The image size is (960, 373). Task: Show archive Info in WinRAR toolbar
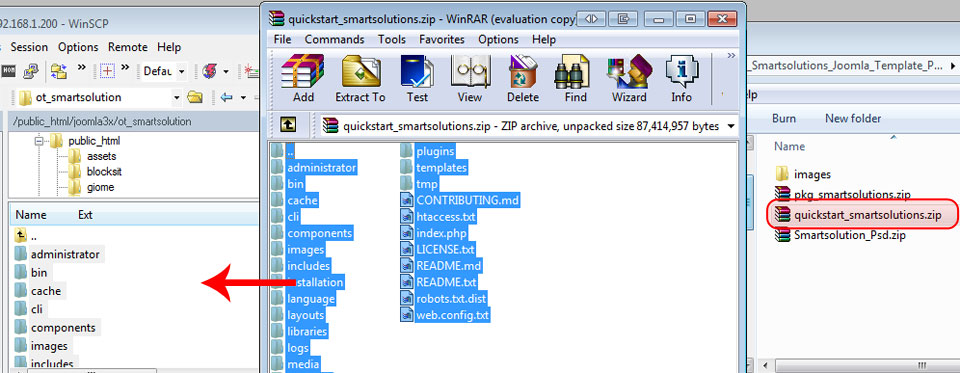[x=681, y=78]
